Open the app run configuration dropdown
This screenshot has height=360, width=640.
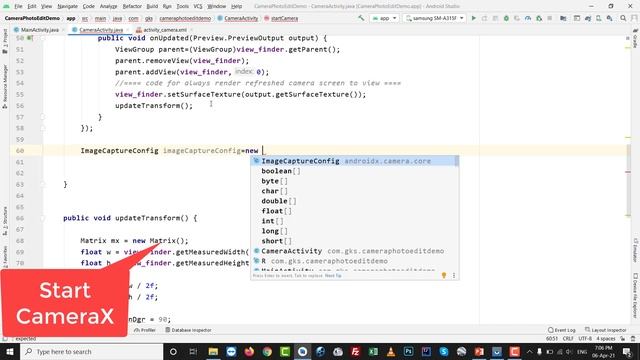pyautogui.click(x=384, y=18)
